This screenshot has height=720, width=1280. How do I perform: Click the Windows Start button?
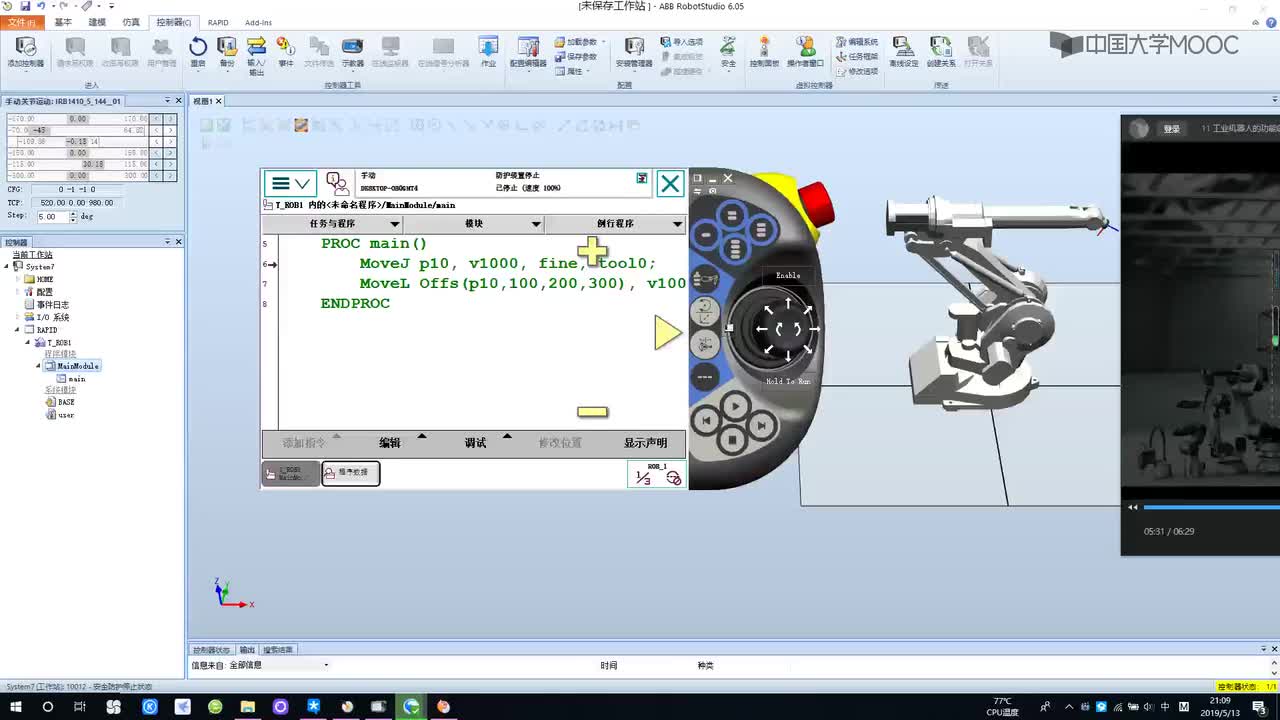click(16, 707)
